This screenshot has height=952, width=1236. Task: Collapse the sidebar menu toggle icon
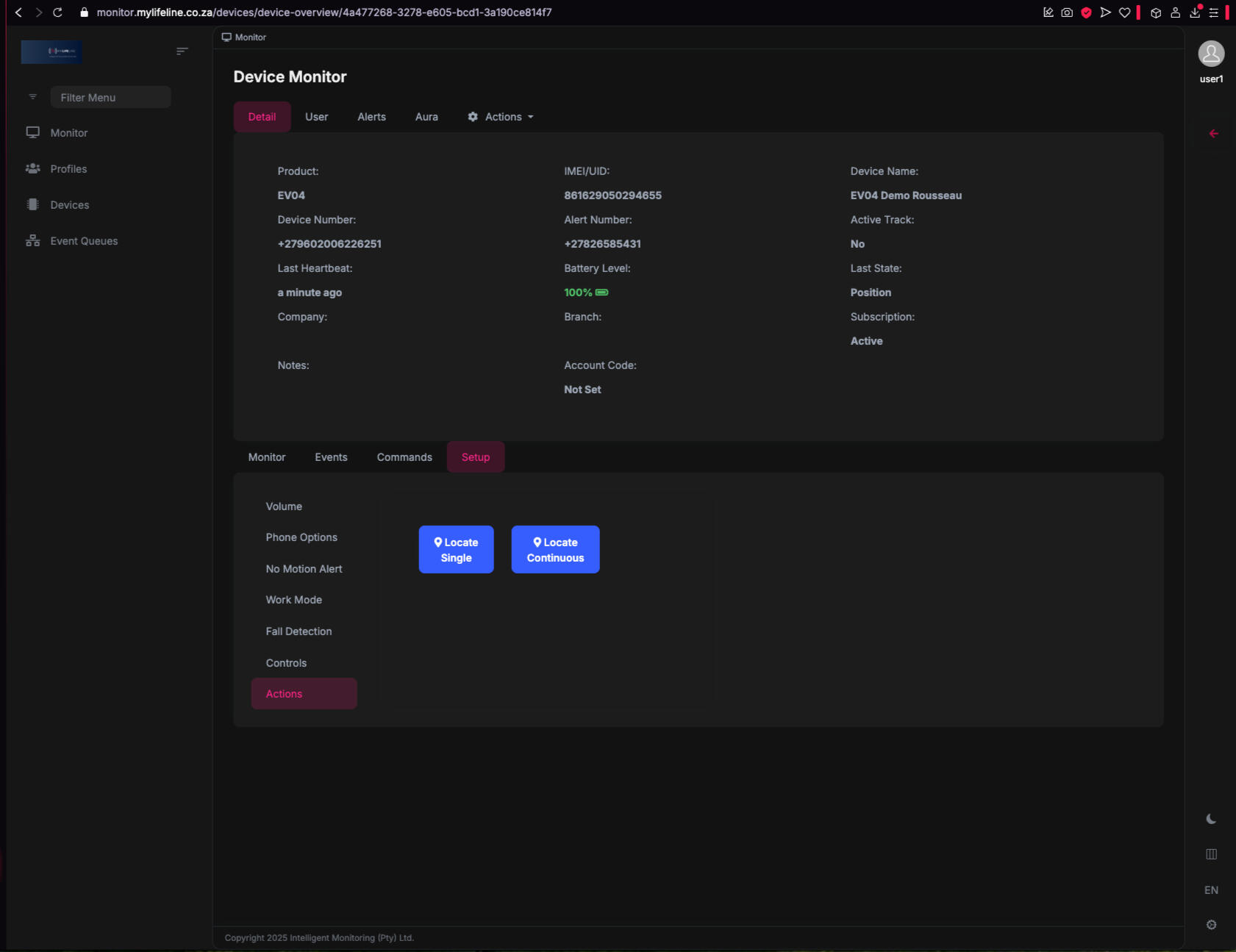coord(182,51)
